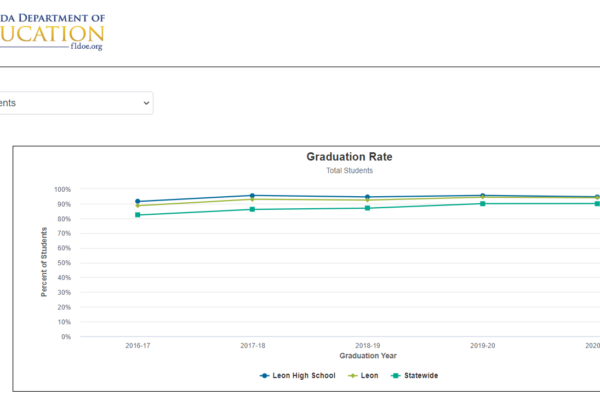Image resolution: width=600 pixels, height=400 pixels.
Task: Click the 100% y-axis label
Action: click(x=62, y=189)
